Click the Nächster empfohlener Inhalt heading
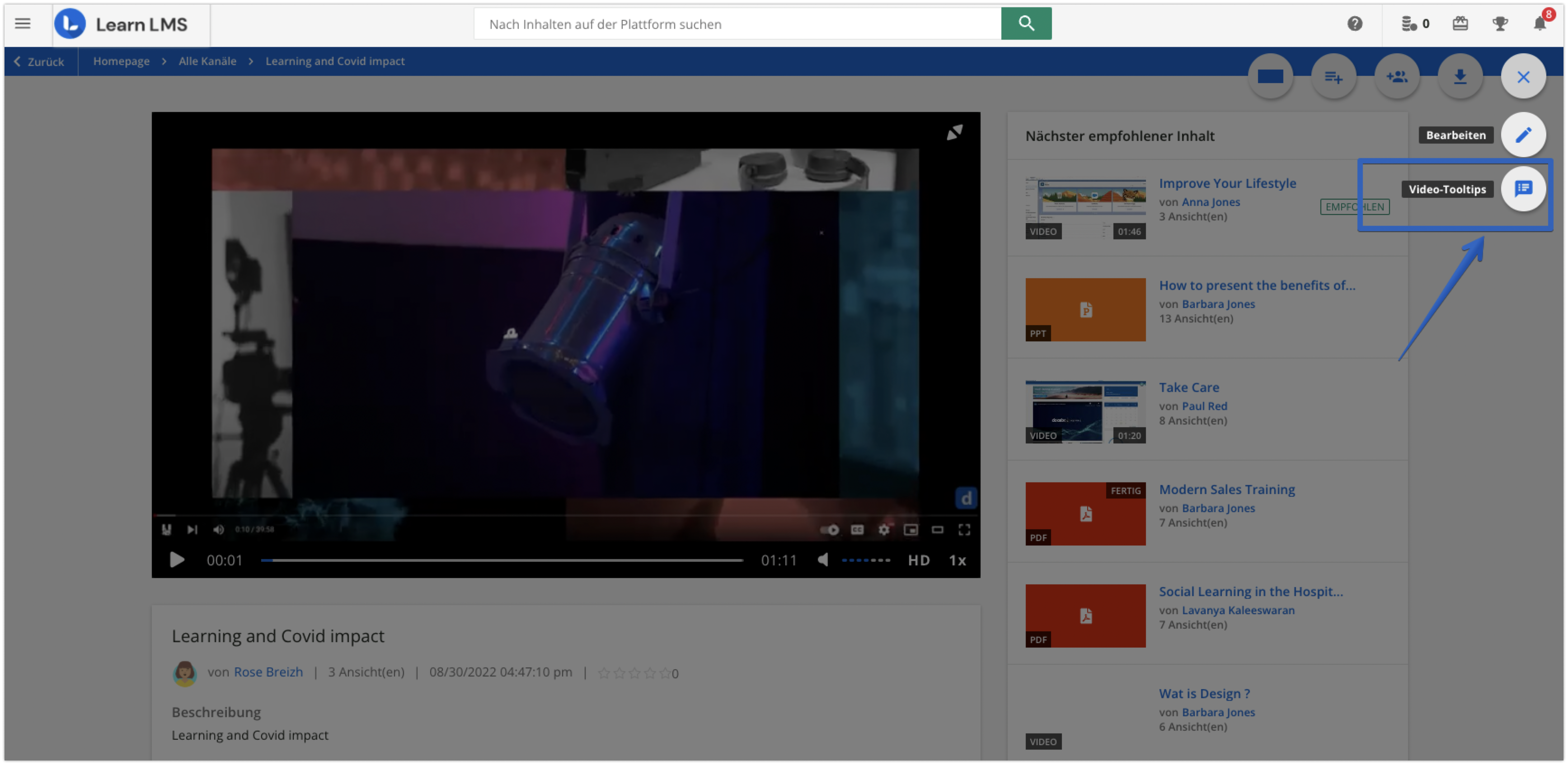 (1119, 136)
